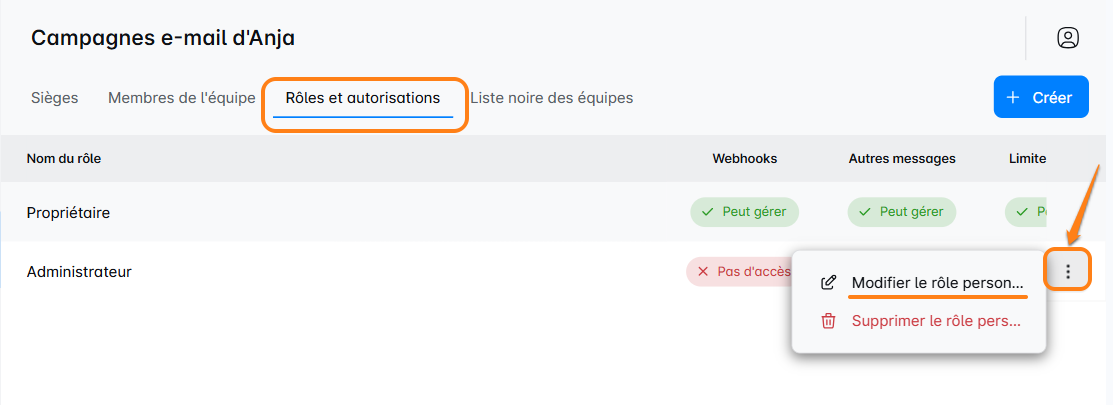Click the plus icon on Créer button
This screenshot has height=405, width=1113.
pos(1013,98)
